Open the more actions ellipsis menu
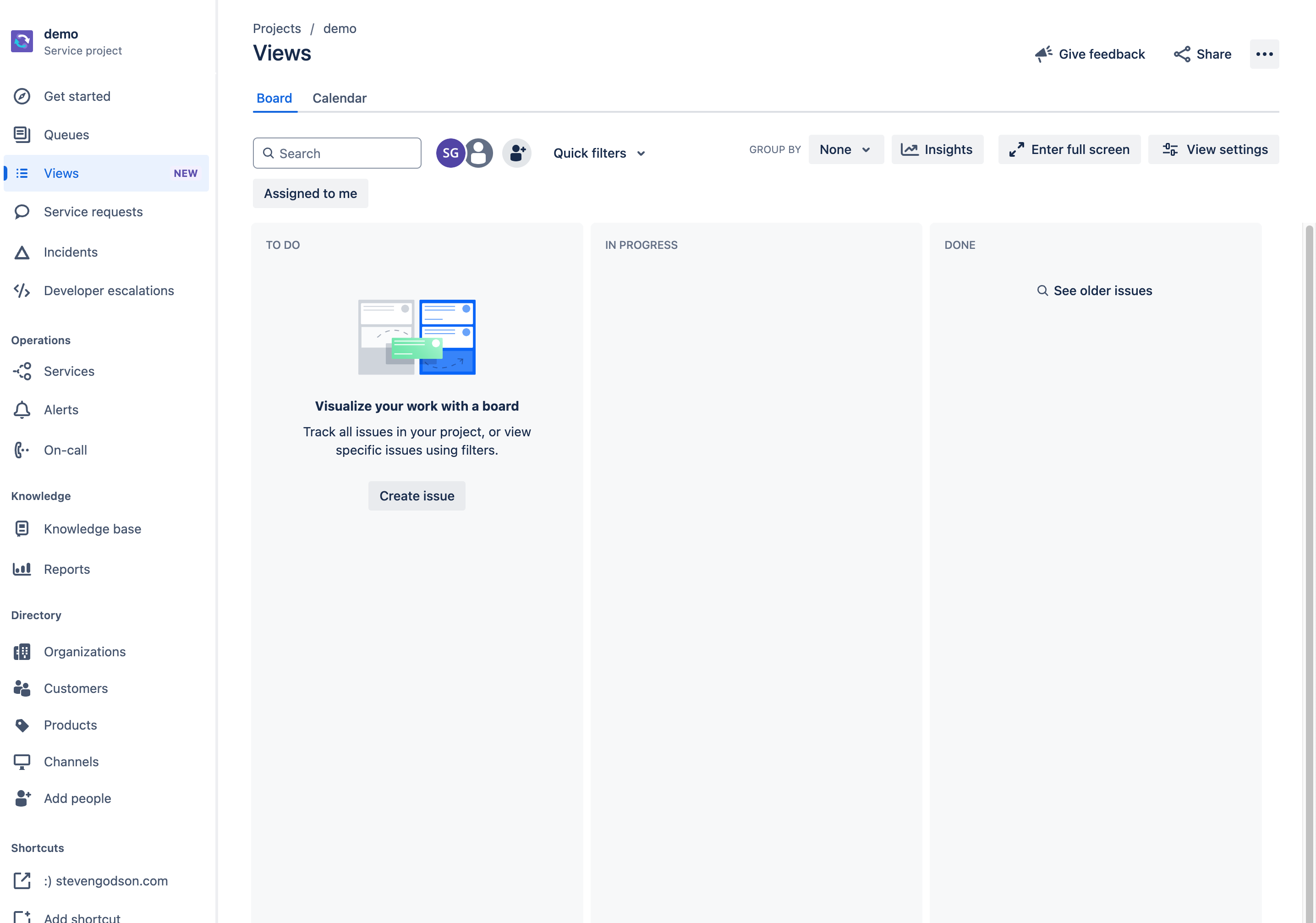This screenshot has height=923, width=1316. point(1264,54)
